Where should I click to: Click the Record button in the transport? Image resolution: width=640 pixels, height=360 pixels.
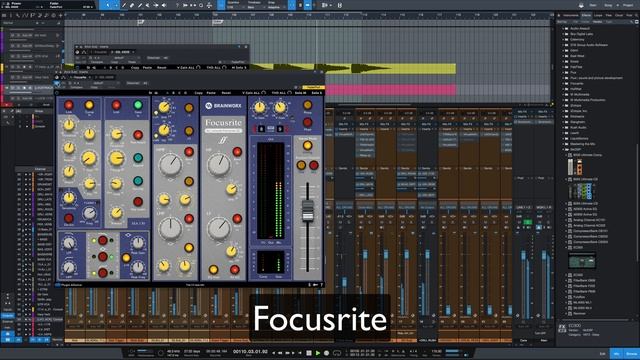click(x=327, y=353)
